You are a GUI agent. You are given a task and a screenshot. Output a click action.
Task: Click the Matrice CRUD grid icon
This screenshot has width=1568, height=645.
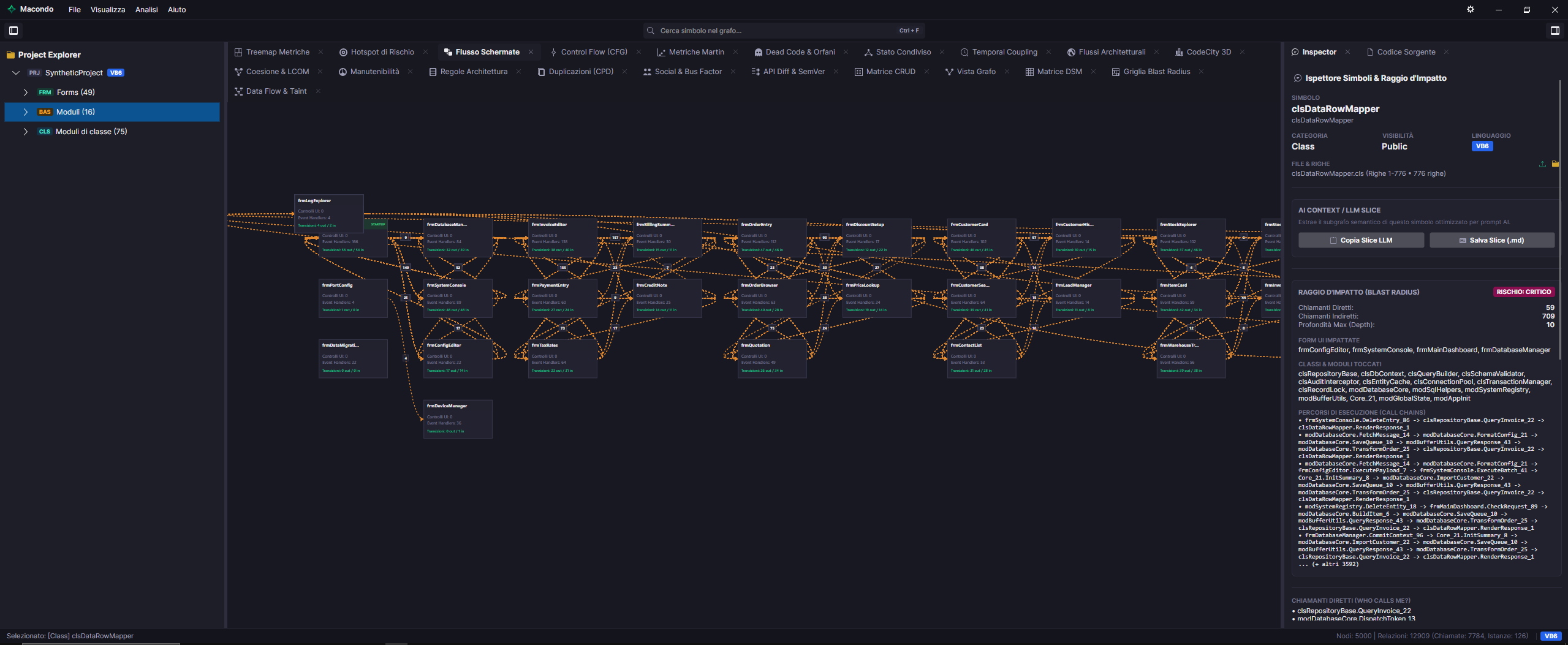[x=858, y=72]
